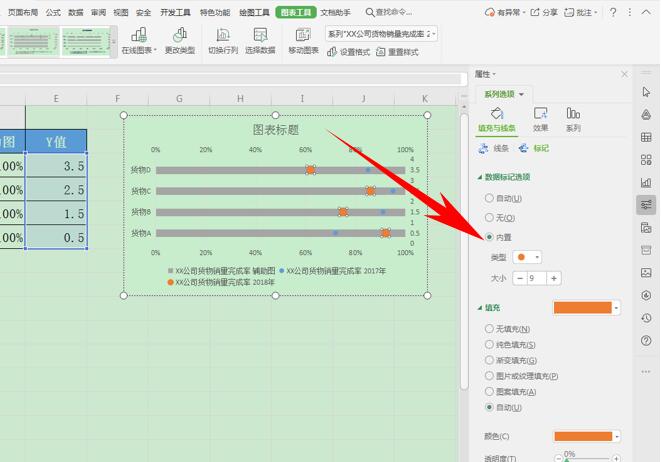This screenshot has height=462, width=661.
Task: Click the 切换行列 switch row/column icon
Action: 223,35
